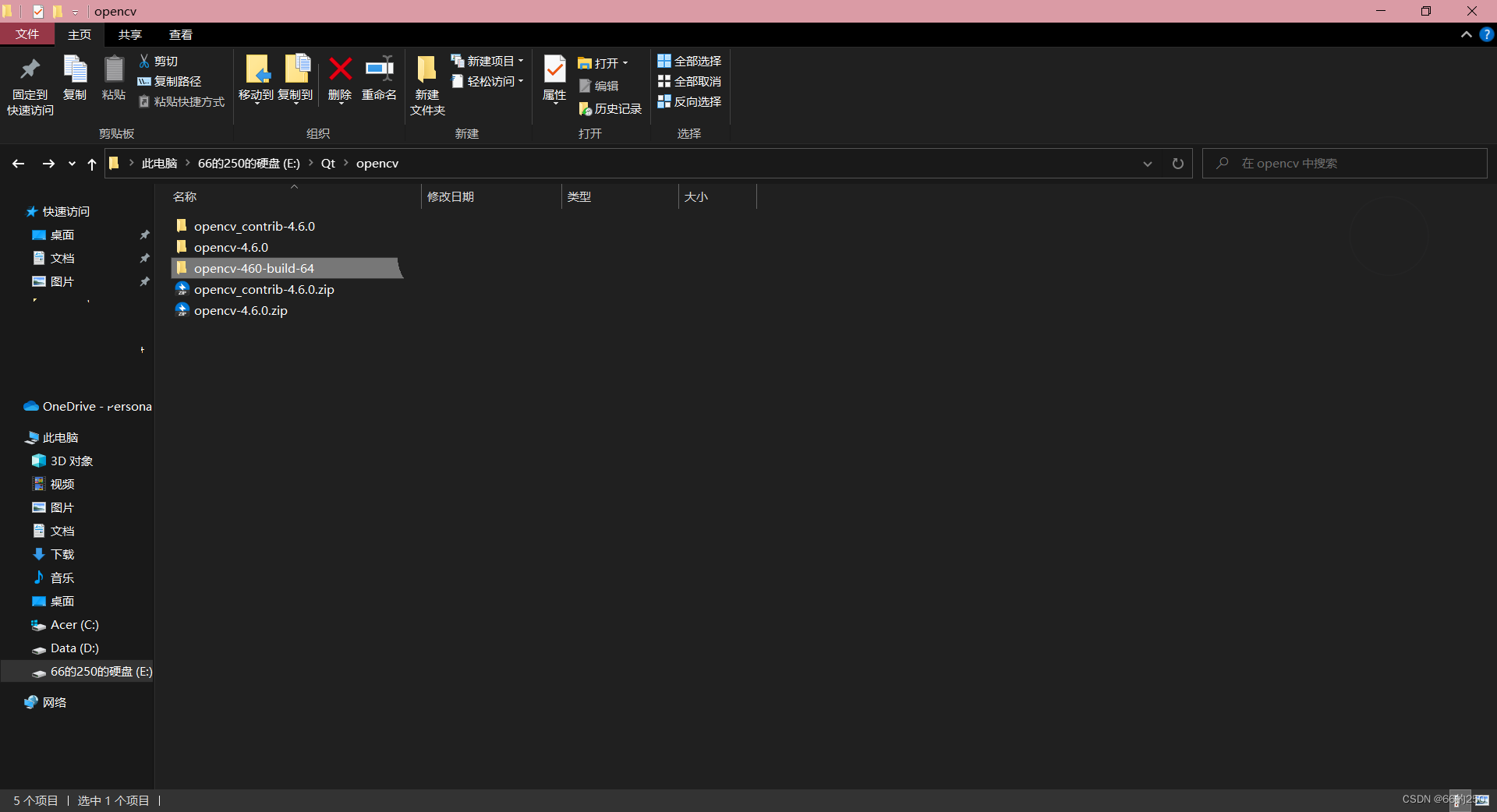Open 3D 对象 in the sidebar
1497x812 pixels.
72,461
